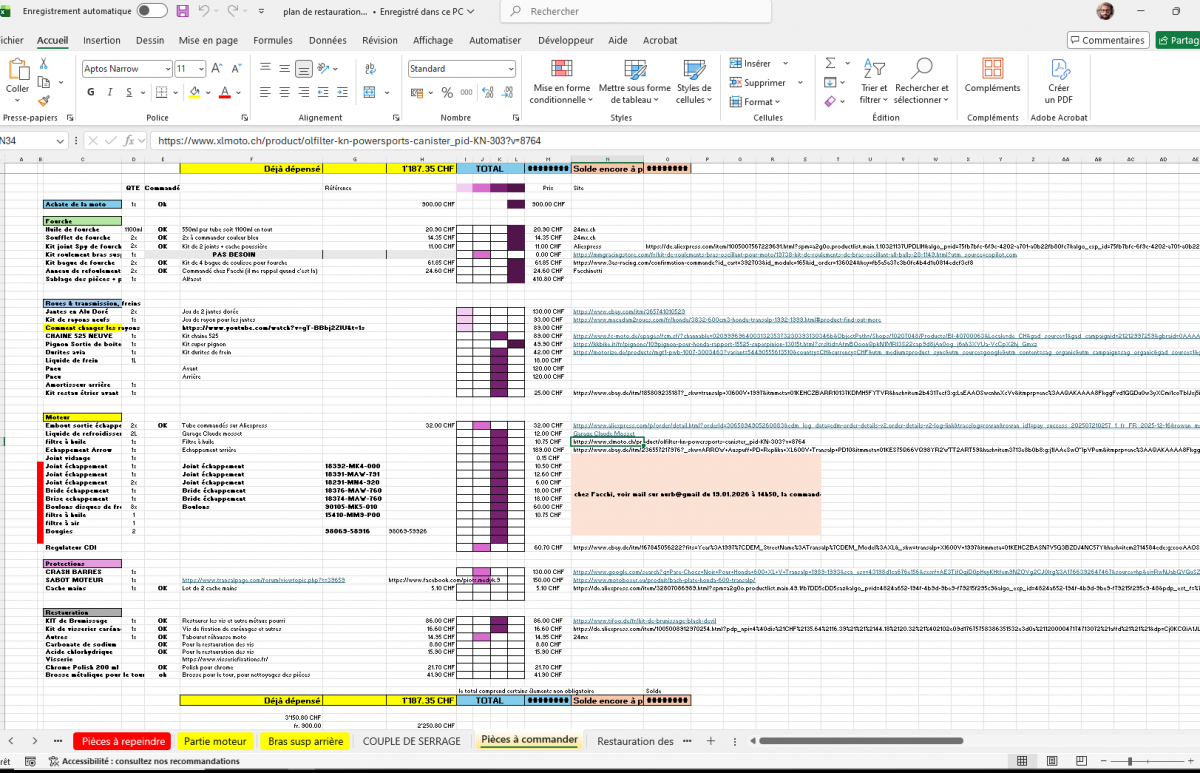Select the Format Painter brush icon
This screenshot has width=1200, height=773.
click(44, 100)
